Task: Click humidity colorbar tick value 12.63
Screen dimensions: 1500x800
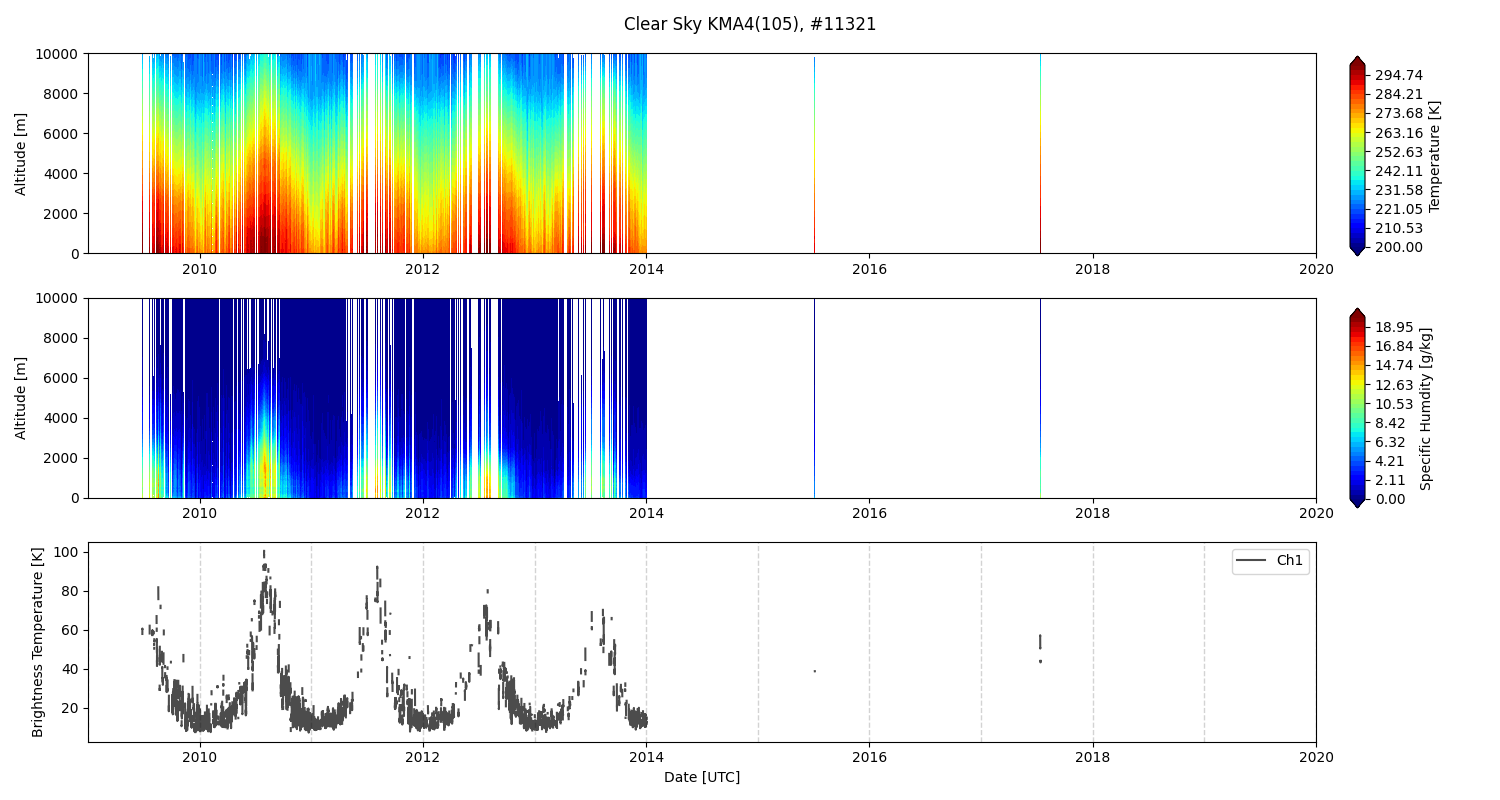Action: (1394, 385)
